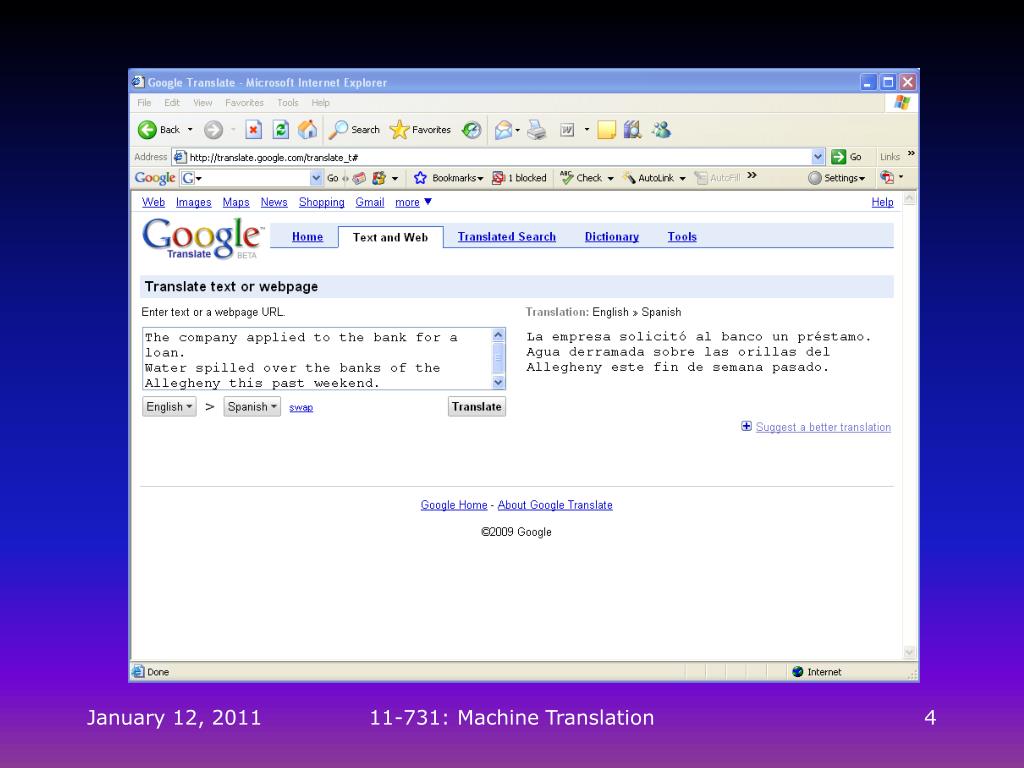
Task: Click the Google toolbar search field
Action: tap(253, 178)
